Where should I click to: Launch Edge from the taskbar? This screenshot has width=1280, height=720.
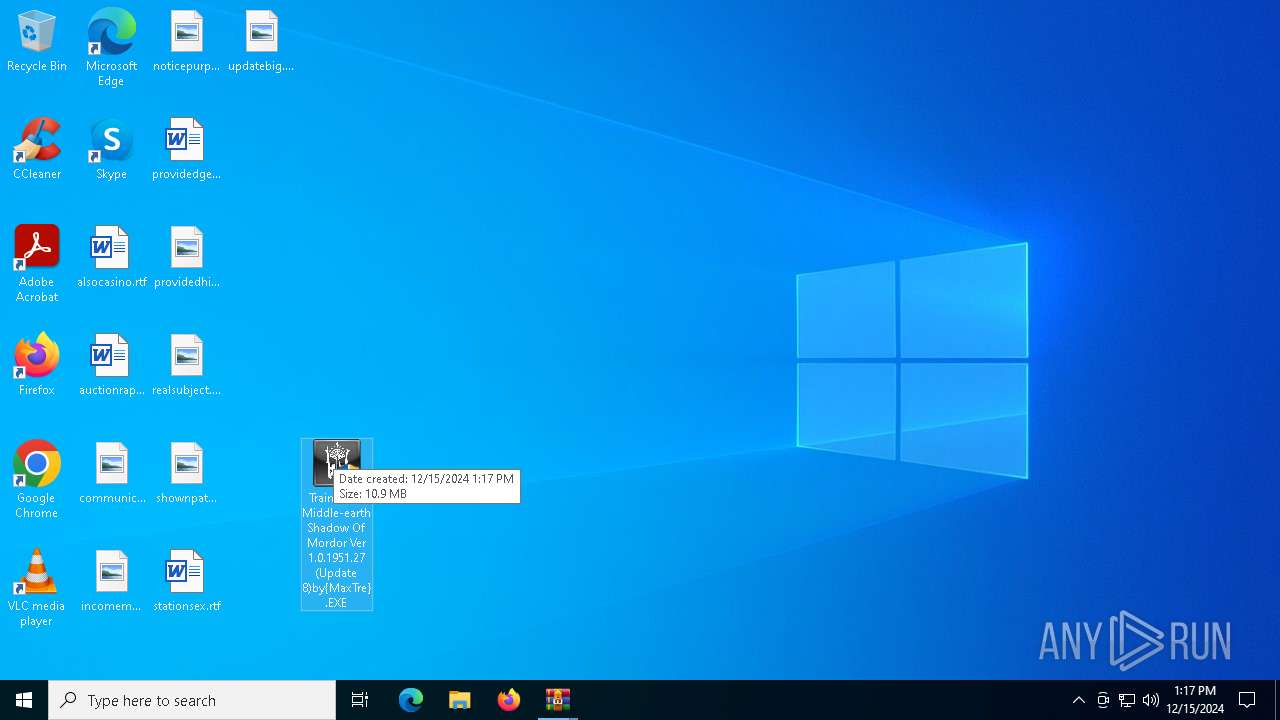[411, 700]
